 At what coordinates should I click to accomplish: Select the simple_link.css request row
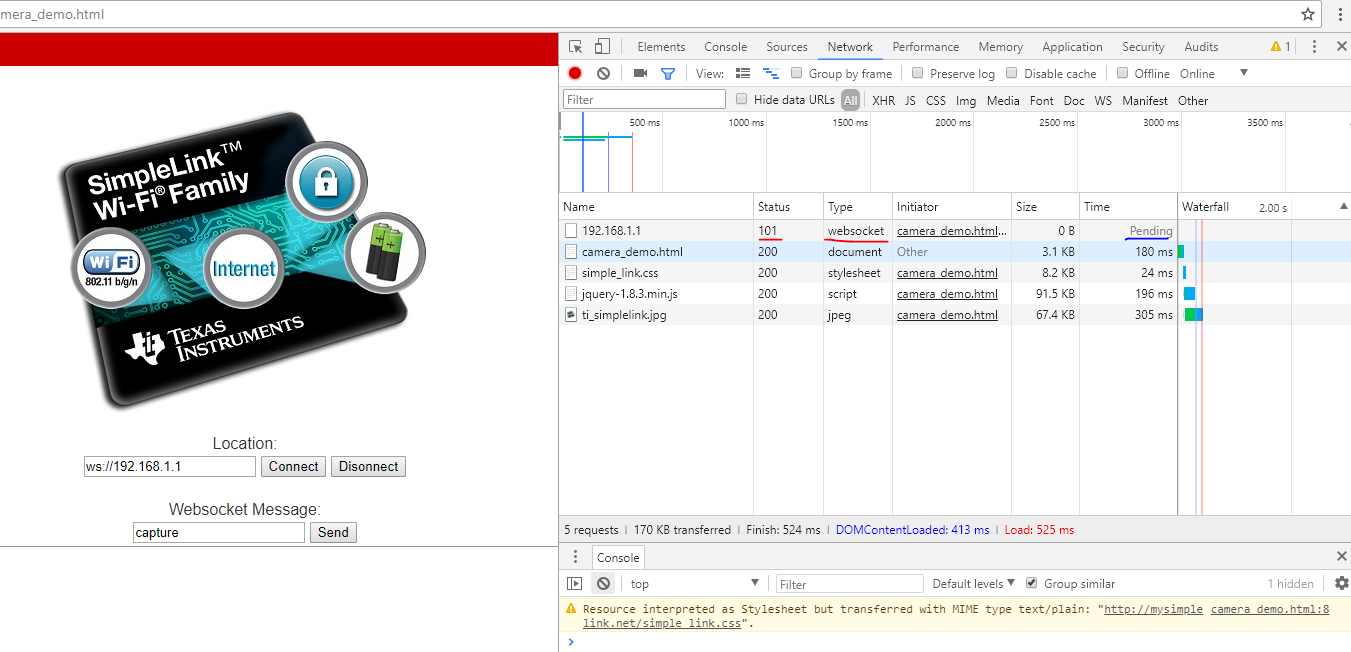(868, 273)
